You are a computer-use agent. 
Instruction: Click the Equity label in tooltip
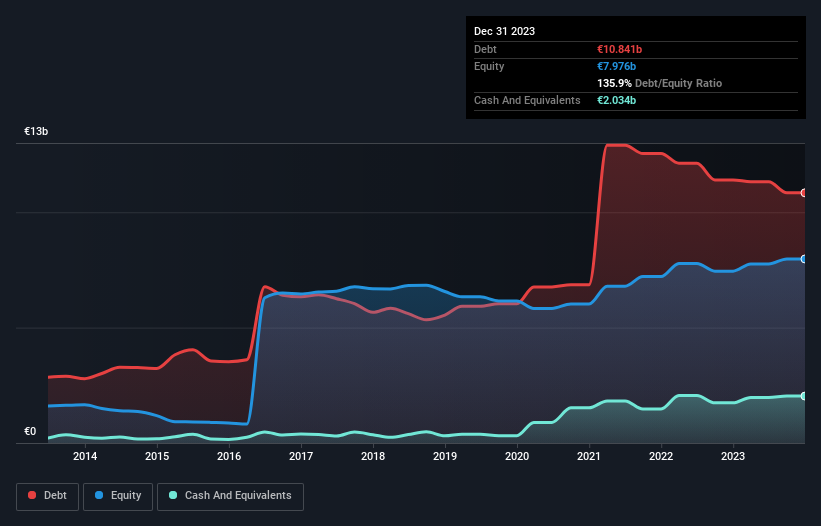(489, 66)
